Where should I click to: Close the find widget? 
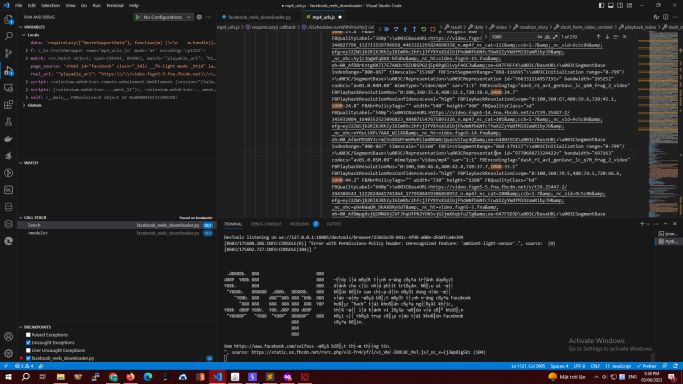pyautogui.click(x=624, y=37)
